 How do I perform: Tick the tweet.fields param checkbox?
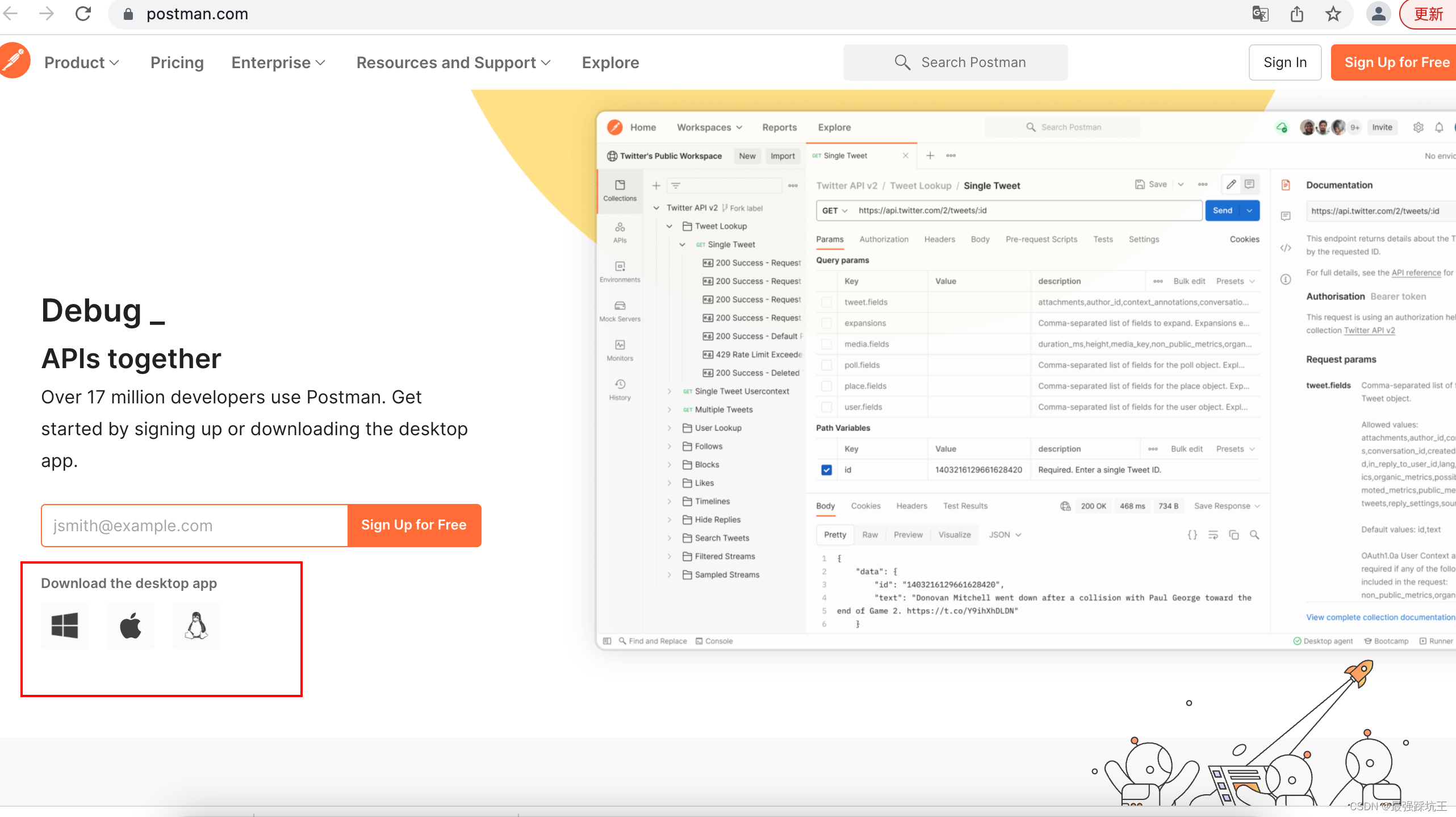coord(827,302)
